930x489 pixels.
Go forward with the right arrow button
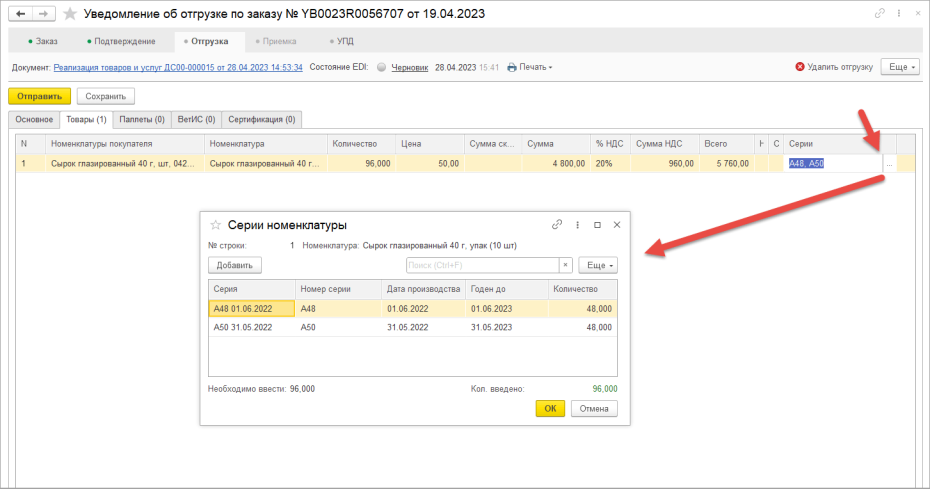pyautogui.click(x=43, y=14)
